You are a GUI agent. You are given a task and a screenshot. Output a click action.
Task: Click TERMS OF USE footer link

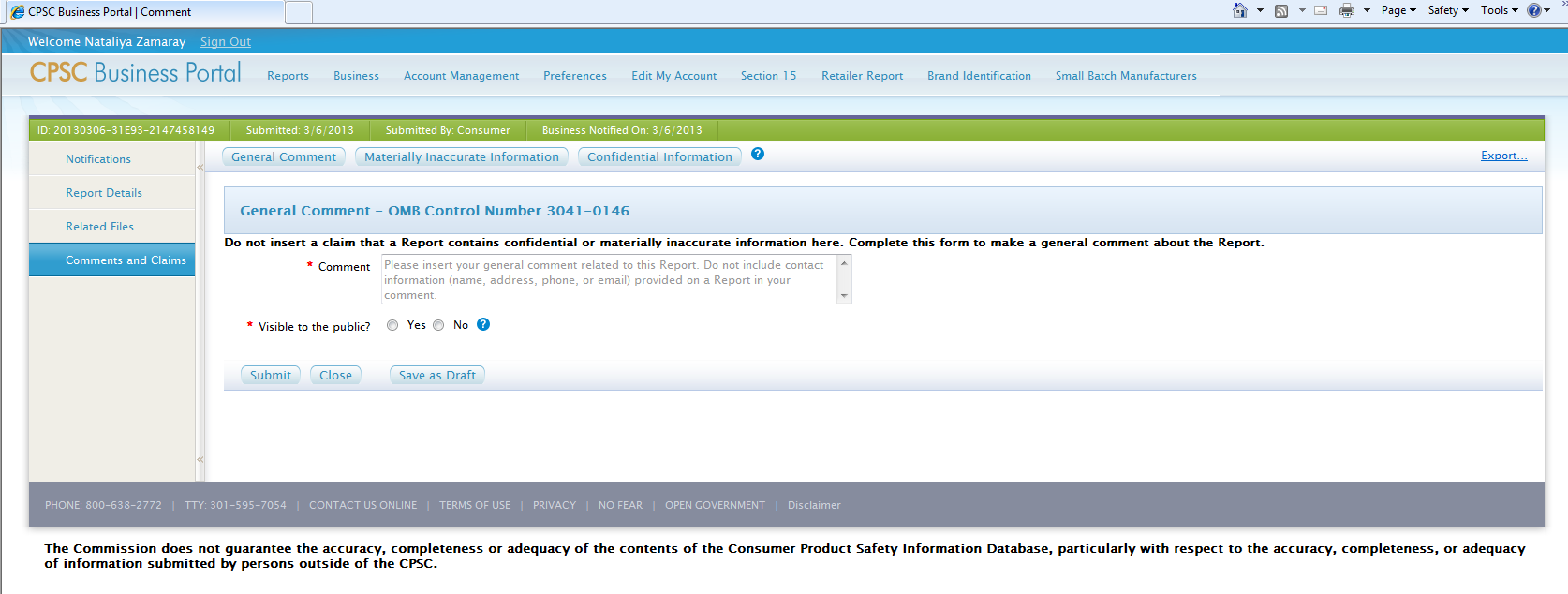coord(475,505)
